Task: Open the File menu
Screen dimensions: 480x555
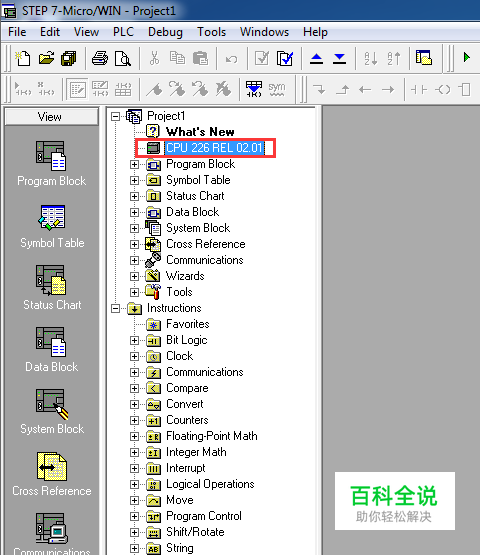Action: point(17,32)
